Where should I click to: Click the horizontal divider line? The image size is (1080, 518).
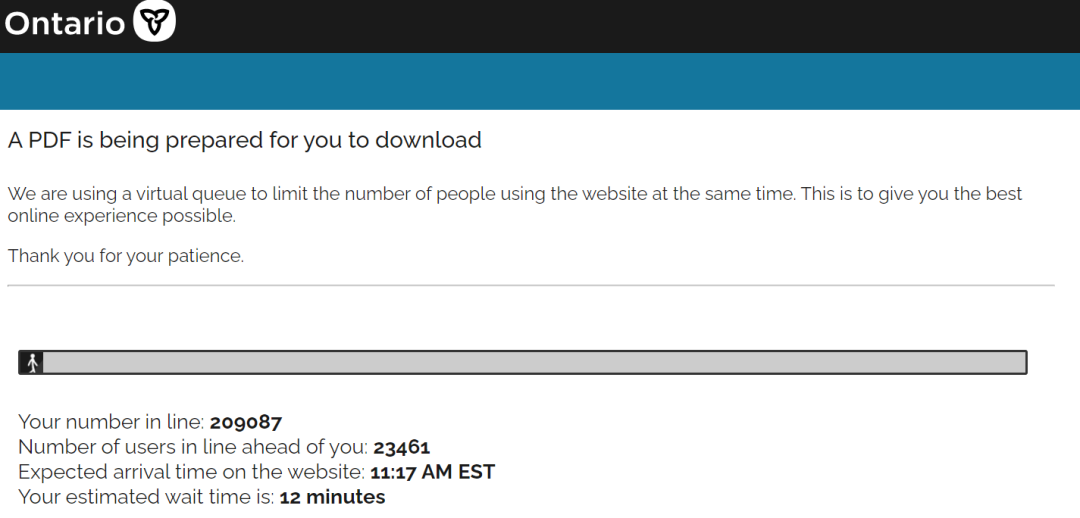tap(531, 285)
